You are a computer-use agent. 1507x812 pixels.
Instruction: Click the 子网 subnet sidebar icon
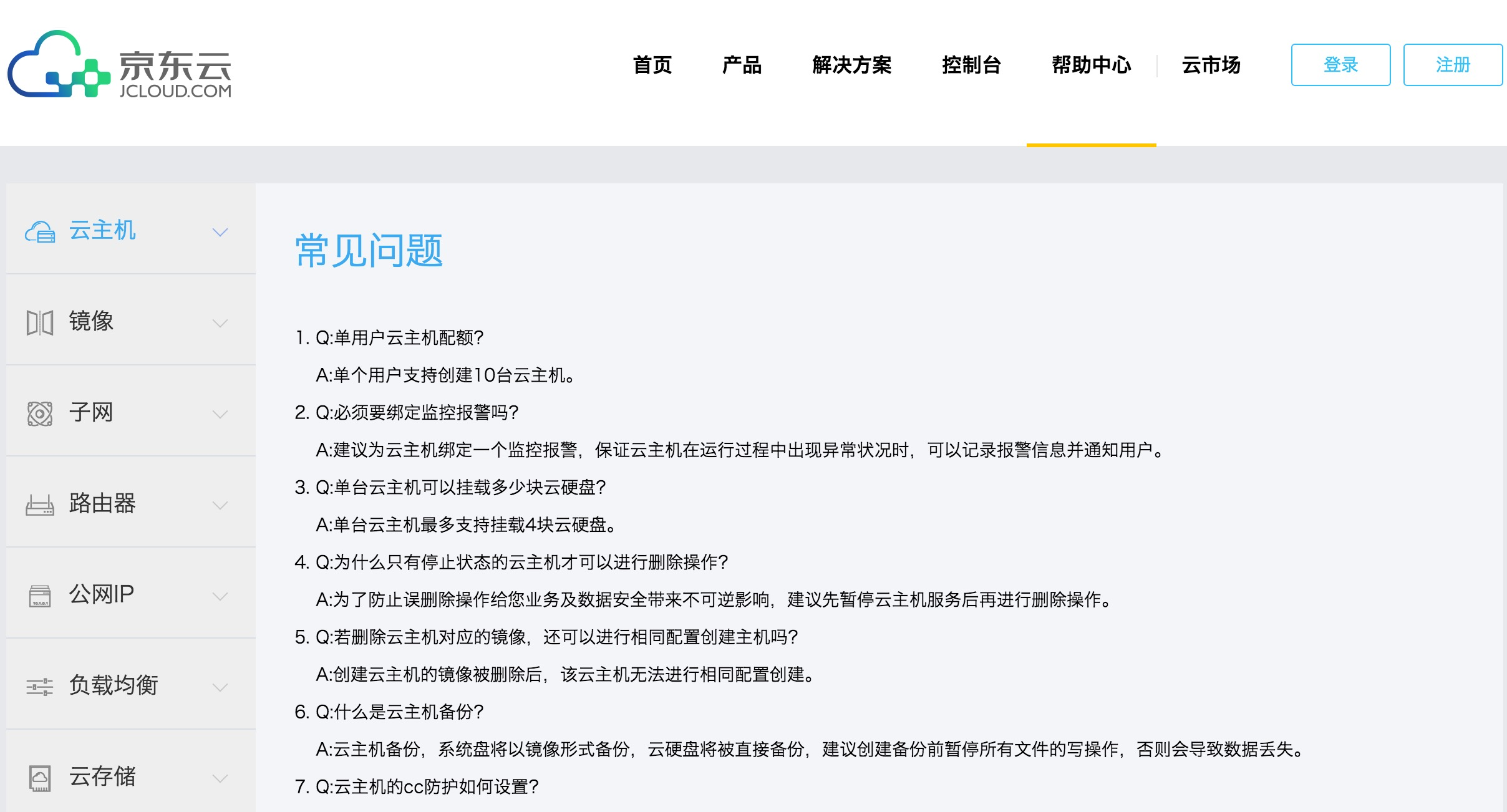tap(40, 413)
